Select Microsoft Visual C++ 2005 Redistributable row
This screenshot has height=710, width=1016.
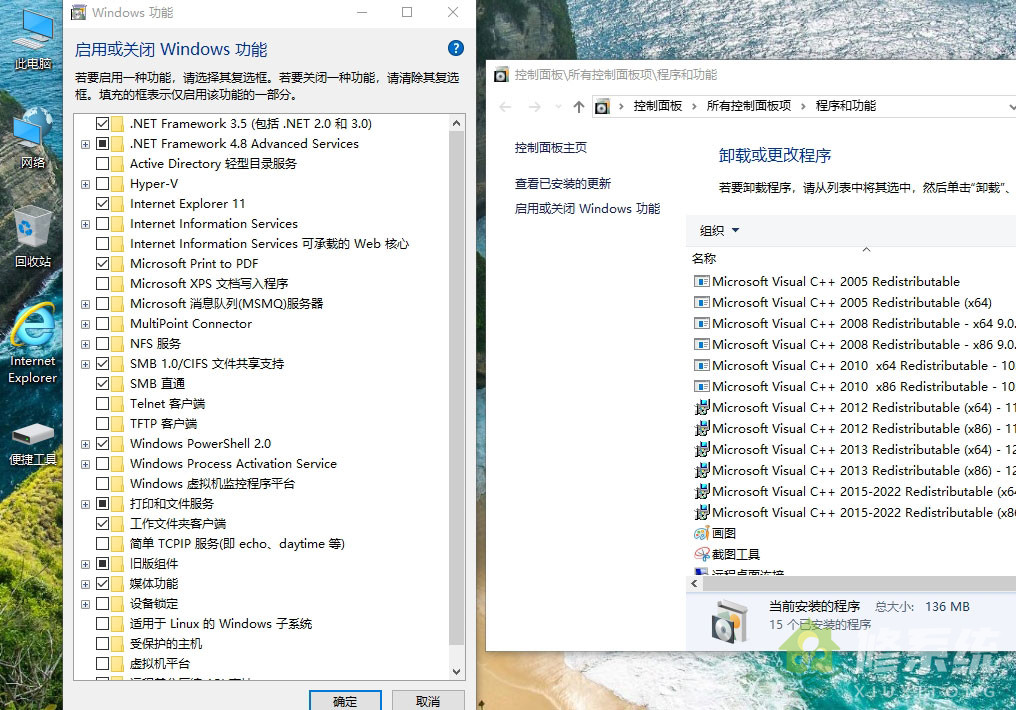tap(836, 282)
